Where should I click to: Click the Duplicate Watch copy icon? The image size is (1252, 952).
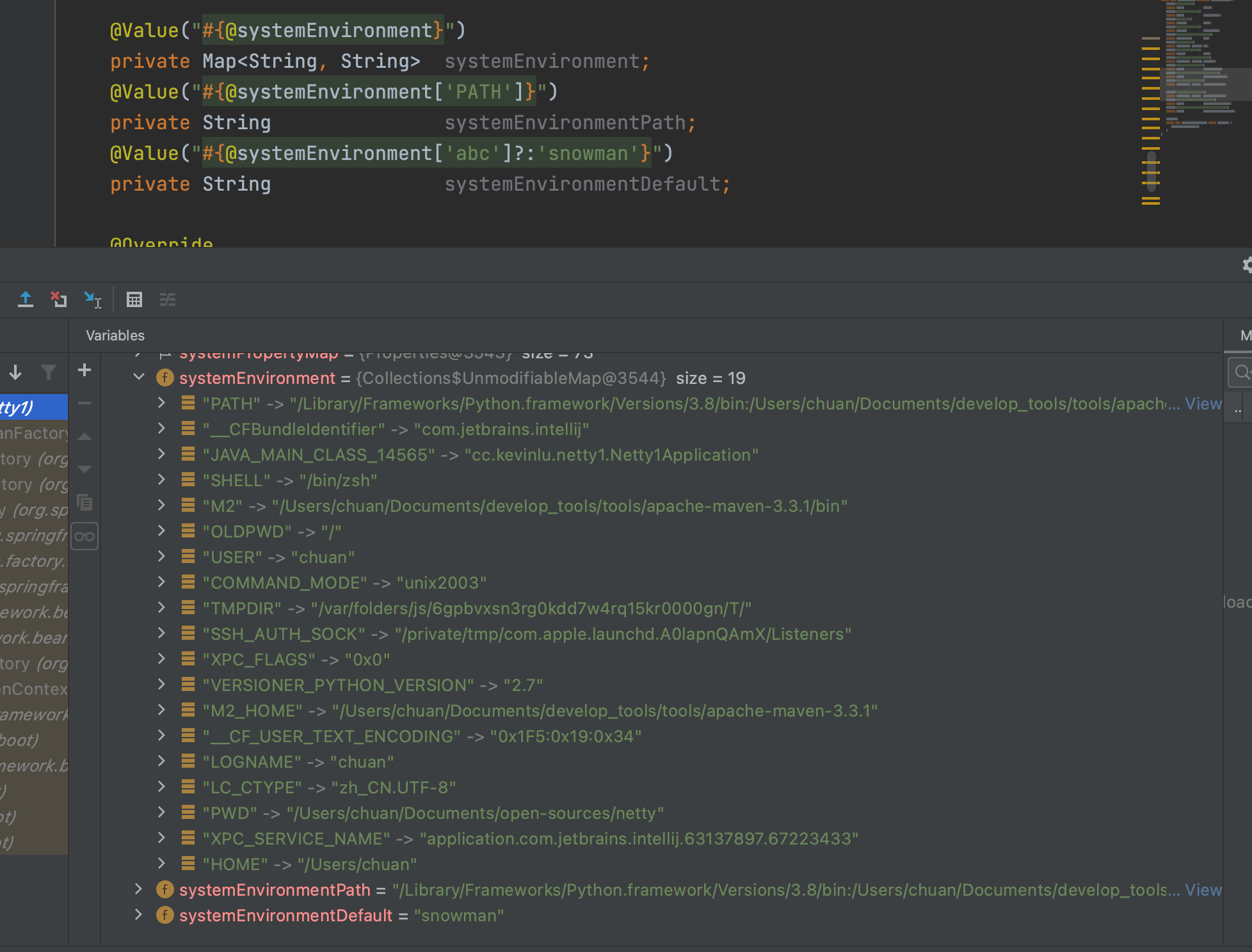coord(84,502)
